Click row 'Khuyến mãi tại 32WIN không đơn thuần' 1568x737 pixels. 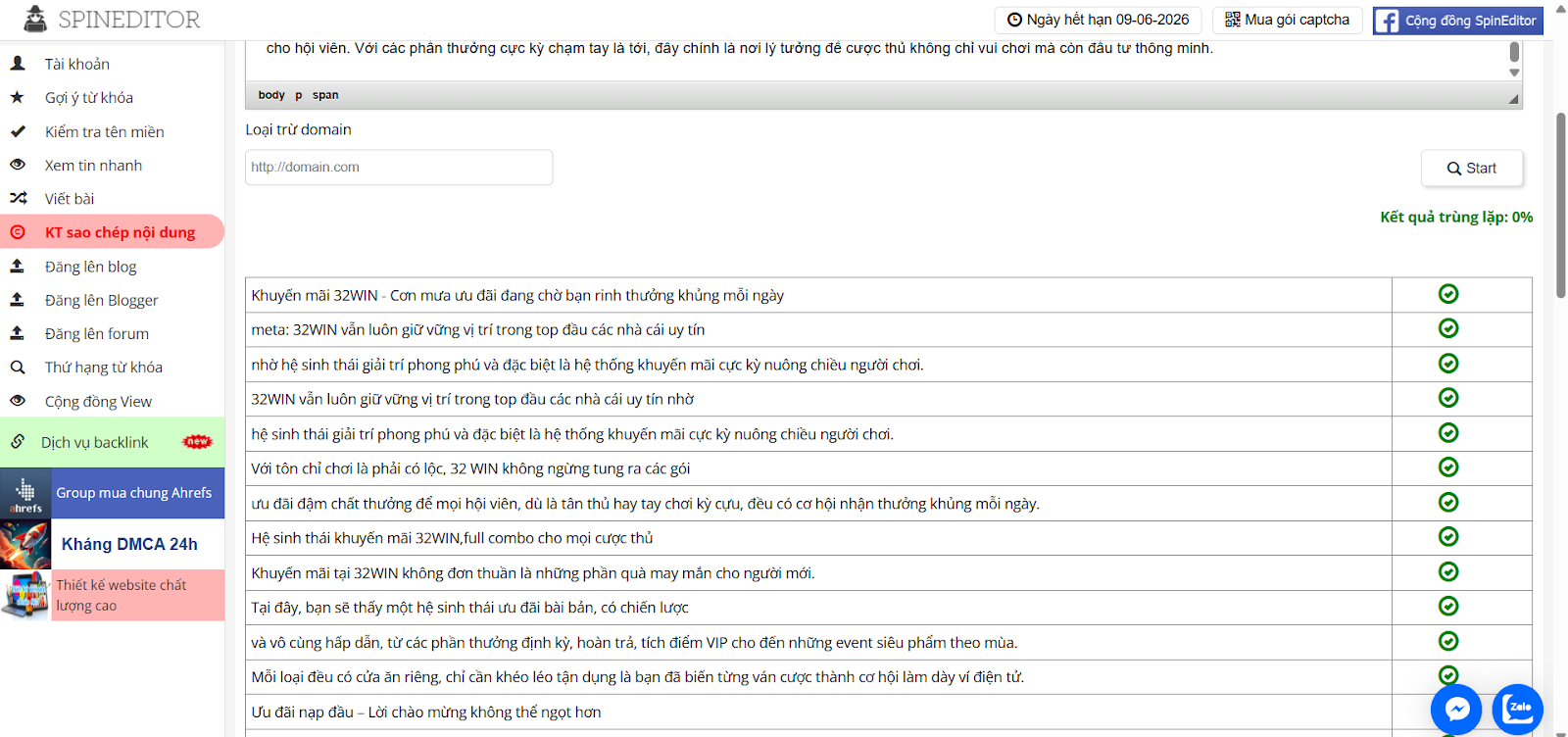(818, 572)
